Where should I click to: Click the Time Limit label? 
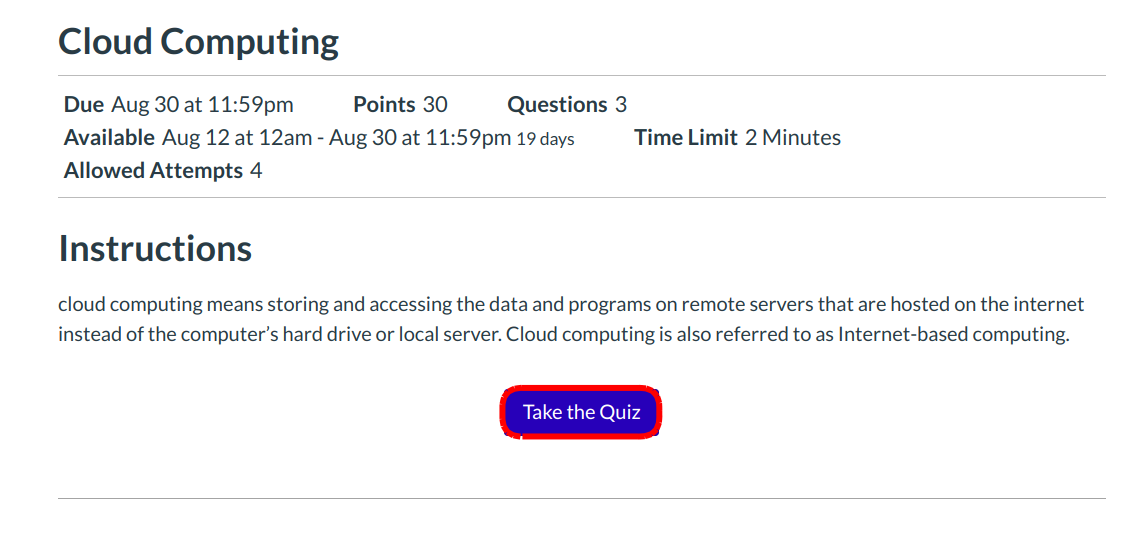click(x=686, y=138)
